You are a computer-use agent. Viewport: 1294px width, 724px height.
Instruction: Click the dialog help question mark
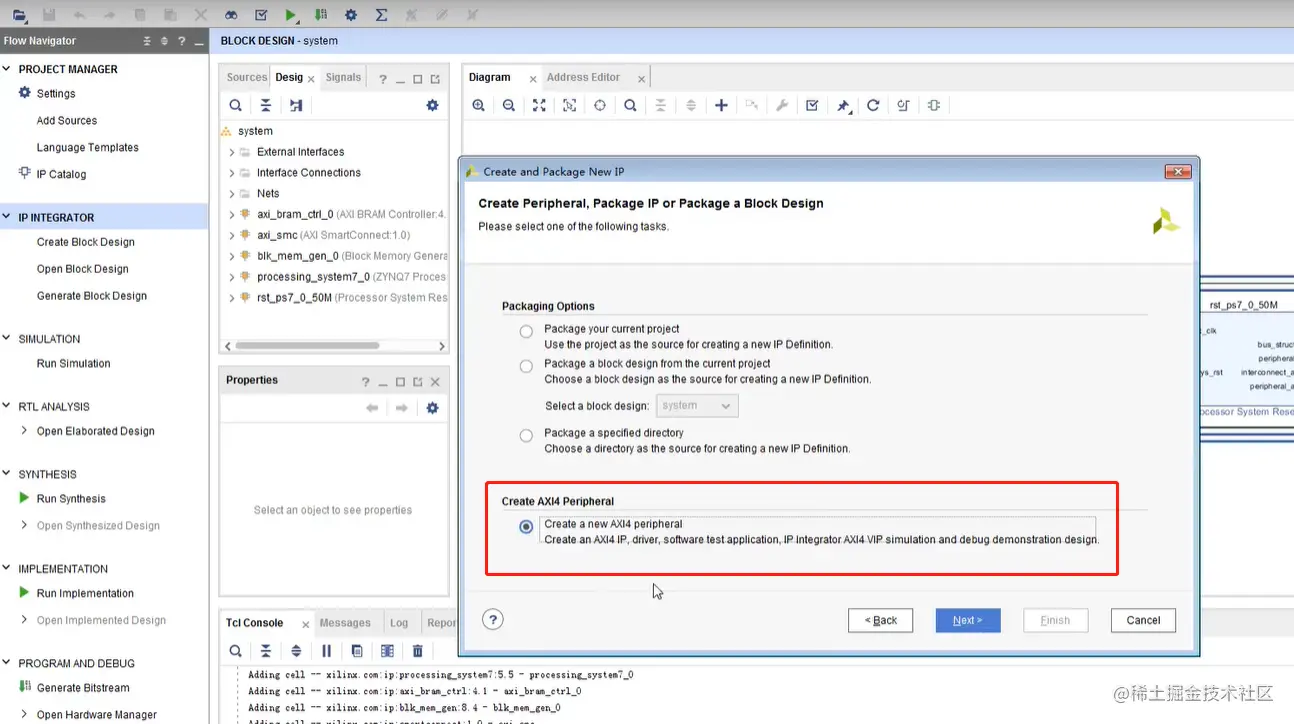[x=492, y=619]
